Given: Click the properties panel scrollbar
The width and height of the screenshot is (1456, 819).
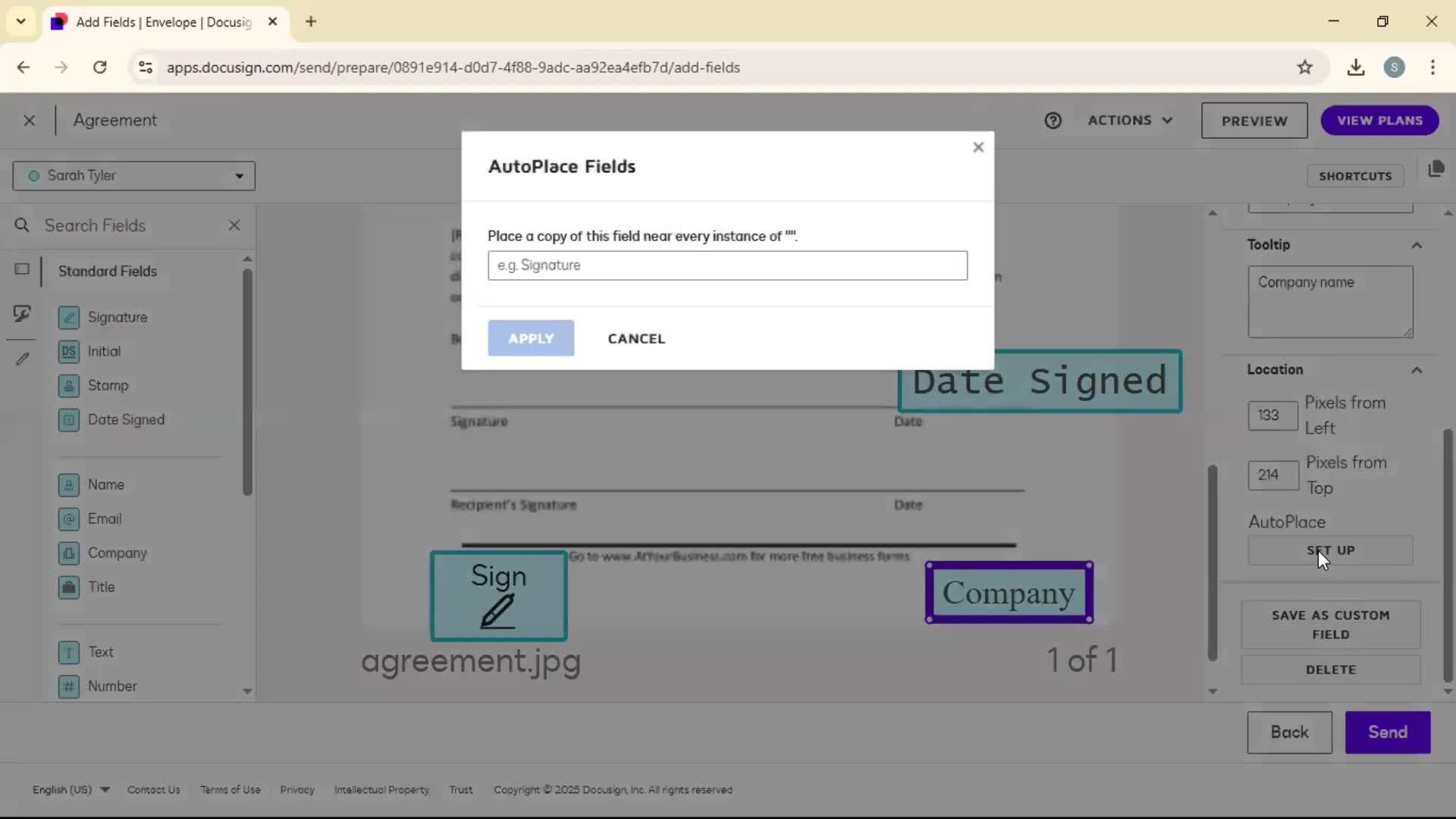Looking at the screenshot, I should coord(1448,556).
